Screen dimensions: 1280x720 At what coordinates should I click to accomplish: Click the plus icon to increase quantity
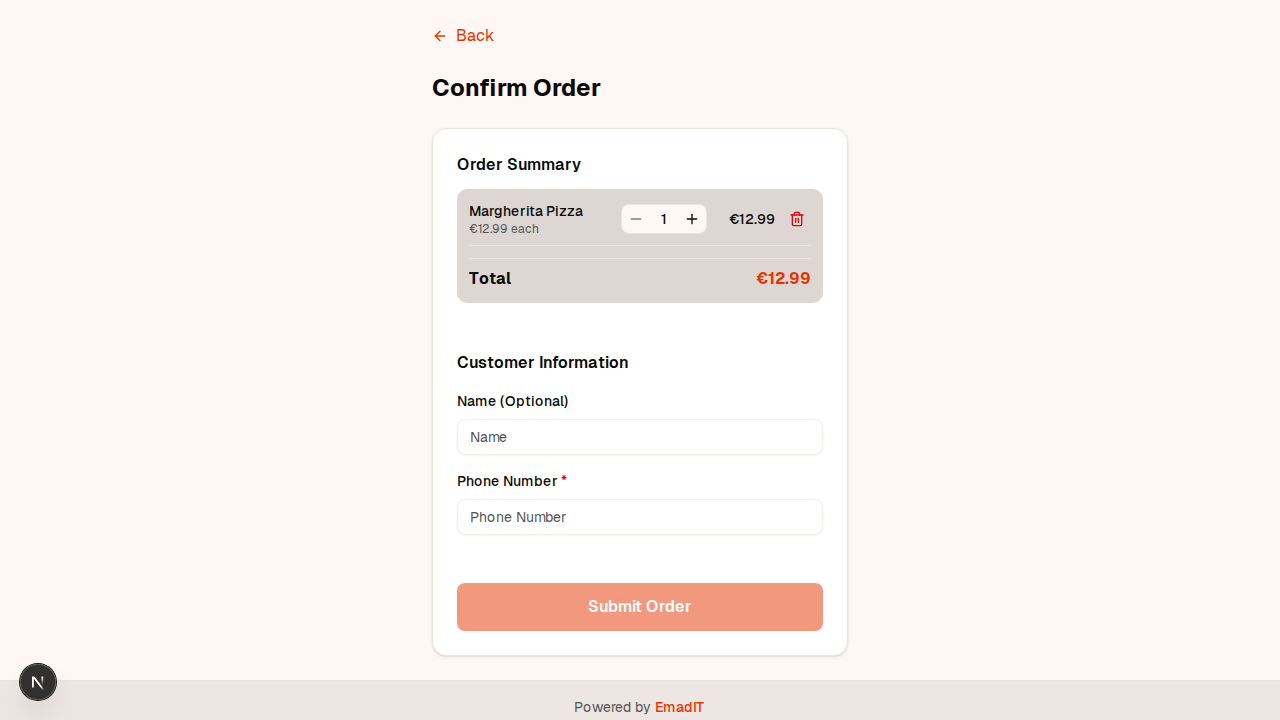pos(692,219)
